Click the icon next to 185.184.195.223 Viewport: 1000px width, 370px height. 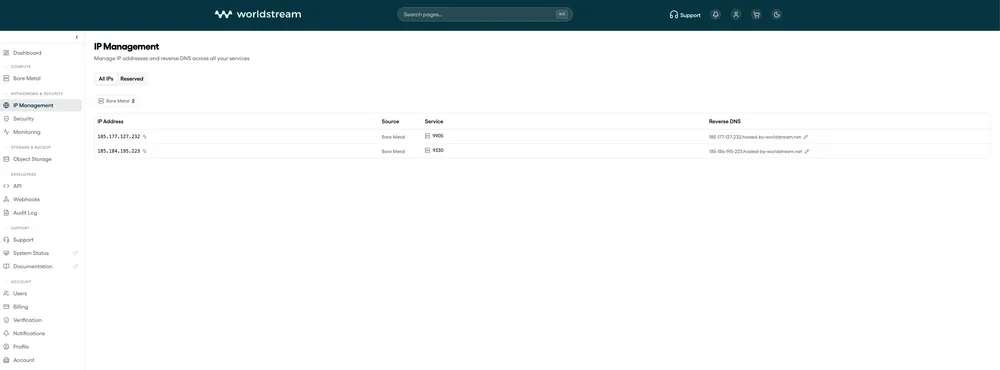pos(145,151)
